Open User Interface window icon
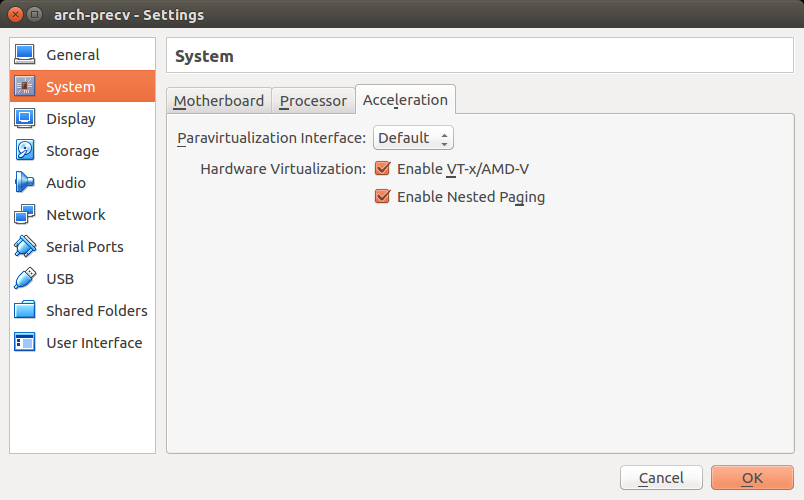 pos(25,342)
